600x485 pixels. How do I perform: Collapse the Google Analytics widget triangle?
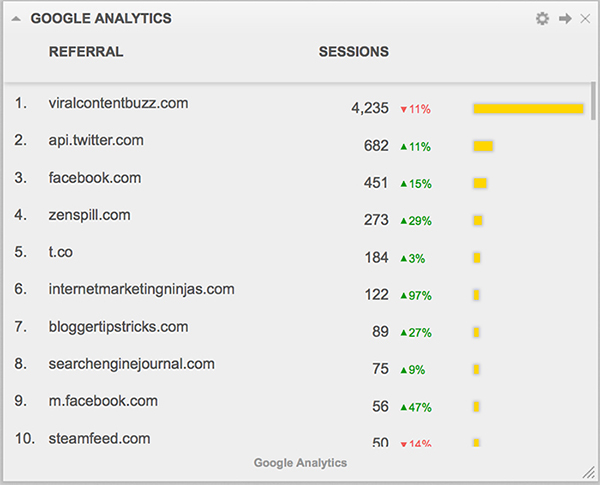point(16,18)
